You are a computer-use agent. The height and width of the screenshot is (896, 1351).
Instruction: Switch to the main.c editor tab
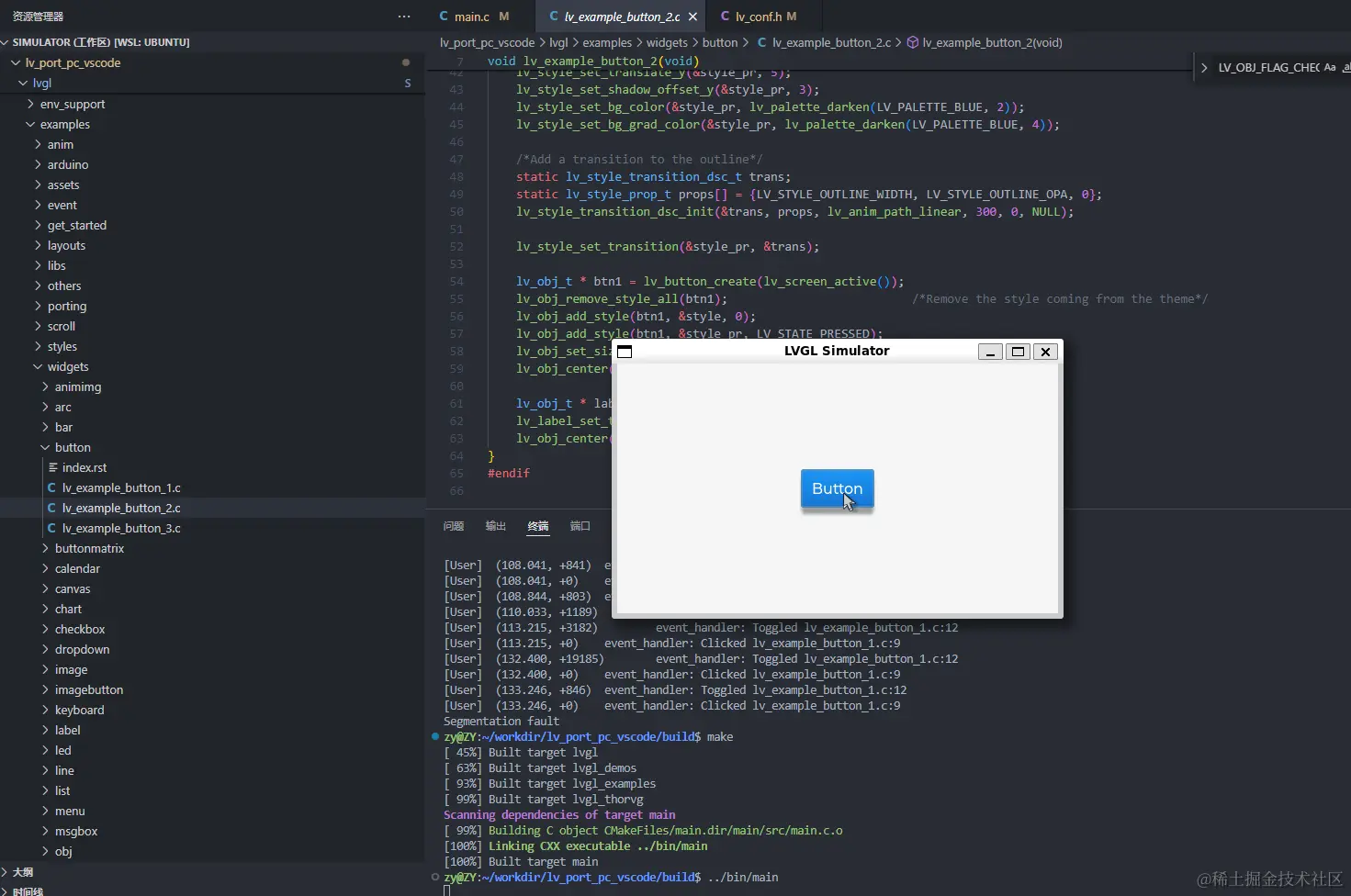[472, 17]
